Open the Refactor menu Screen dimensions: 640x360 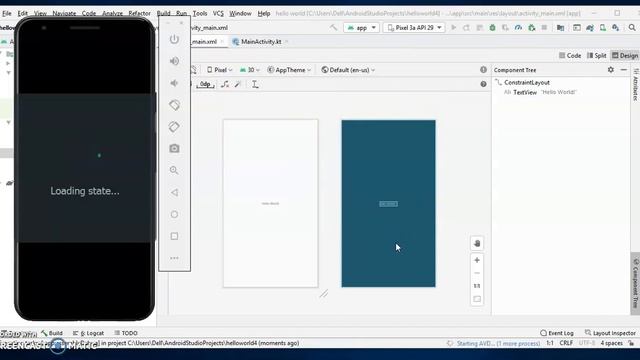click(140, 13)
